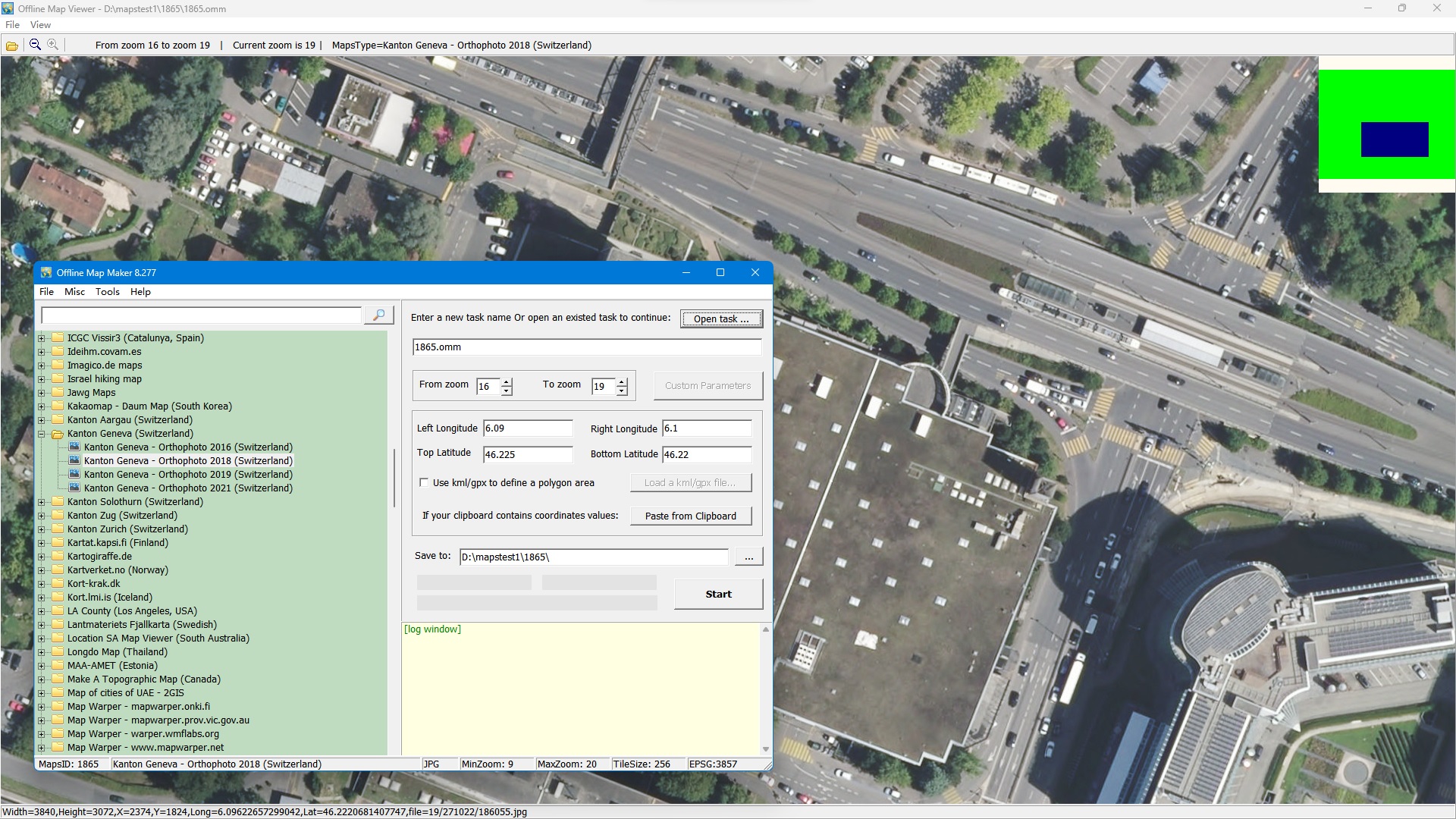Expand the LA County (Los Angeles, USA) node

click(x=42, y=611)
